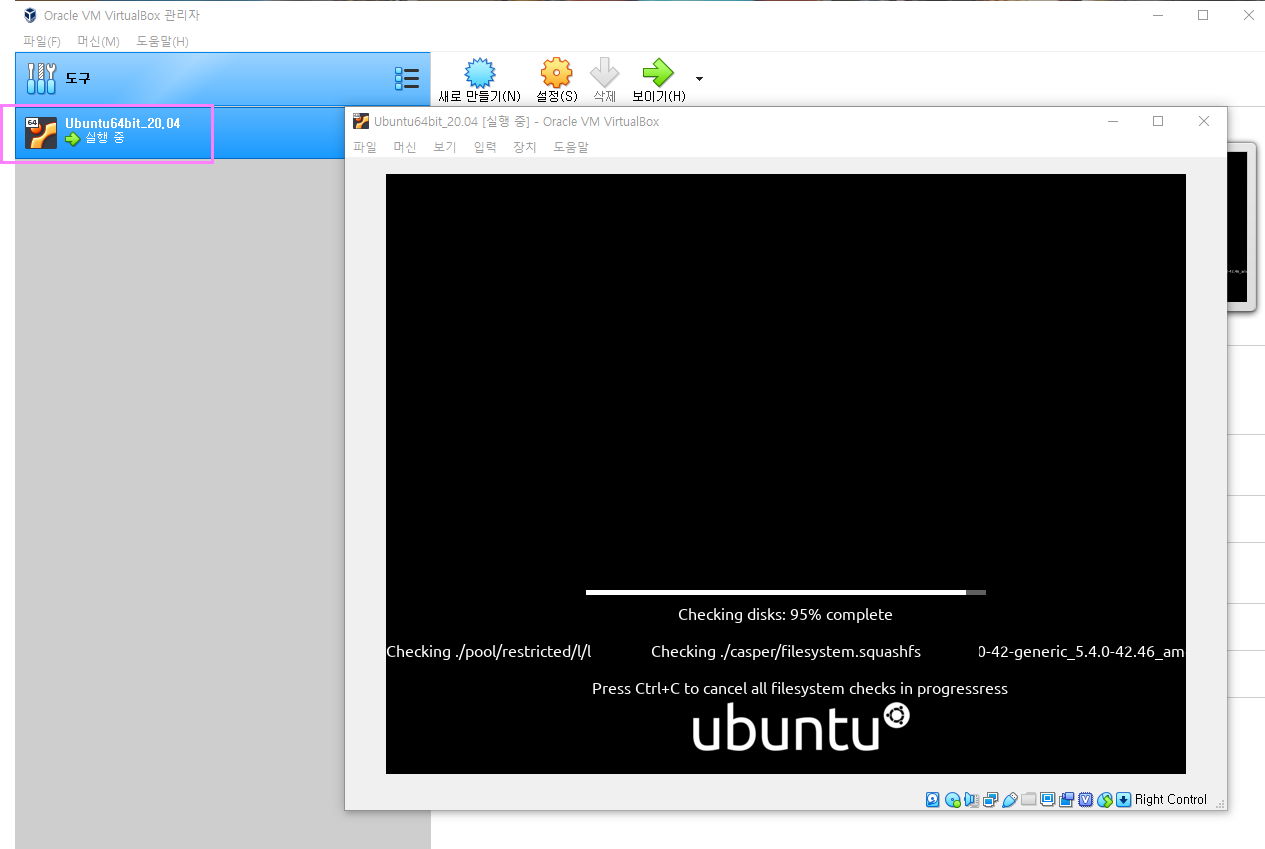
Task: Click the optical disc status icon
Action: (952, 800)
